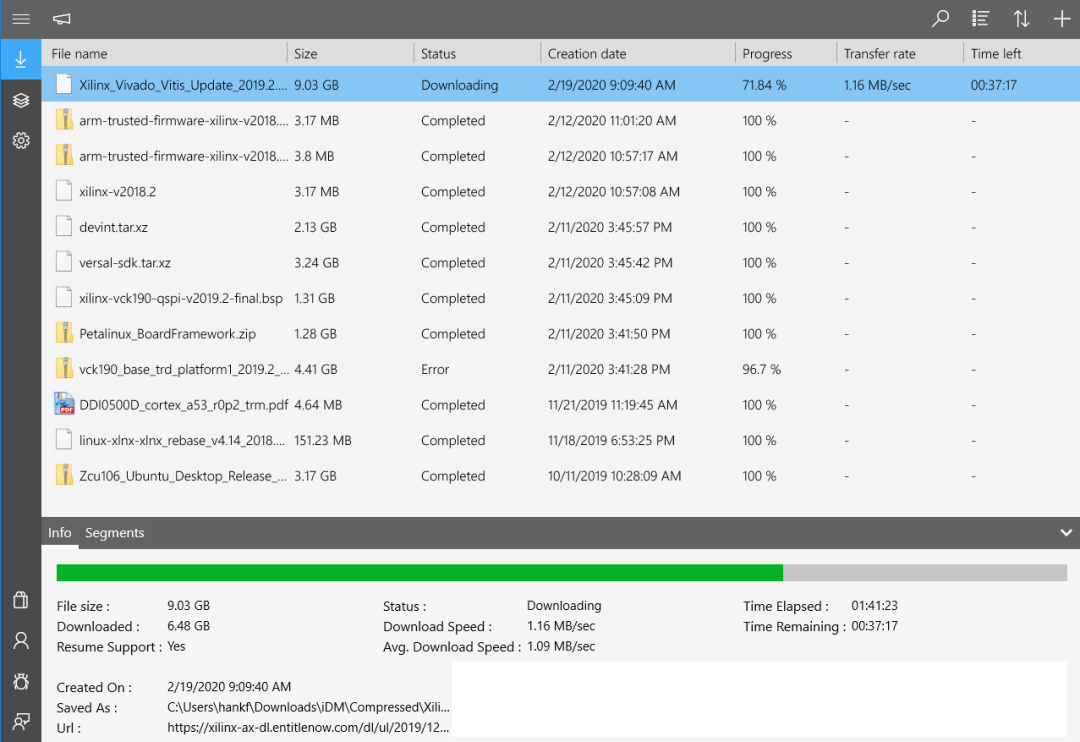Screen dimensions: 1080x742
Task: Click the 1.16 MB/sec transfer rate cell
Action: 877,85
